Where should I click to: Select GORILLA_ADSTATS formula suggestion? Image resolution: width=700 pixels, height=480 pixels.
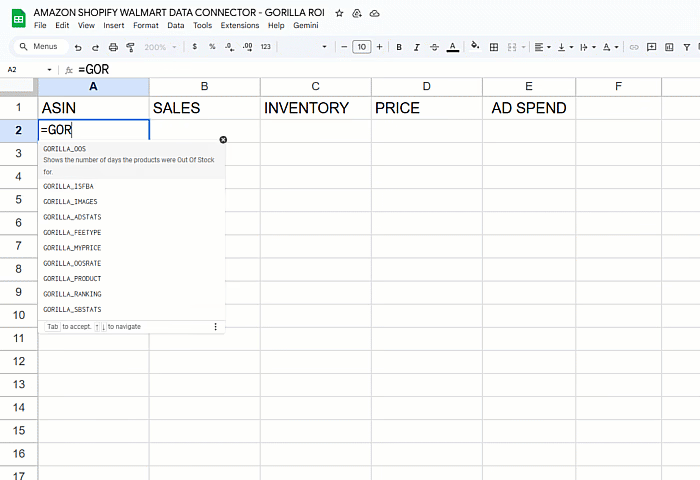pos(132,217)
